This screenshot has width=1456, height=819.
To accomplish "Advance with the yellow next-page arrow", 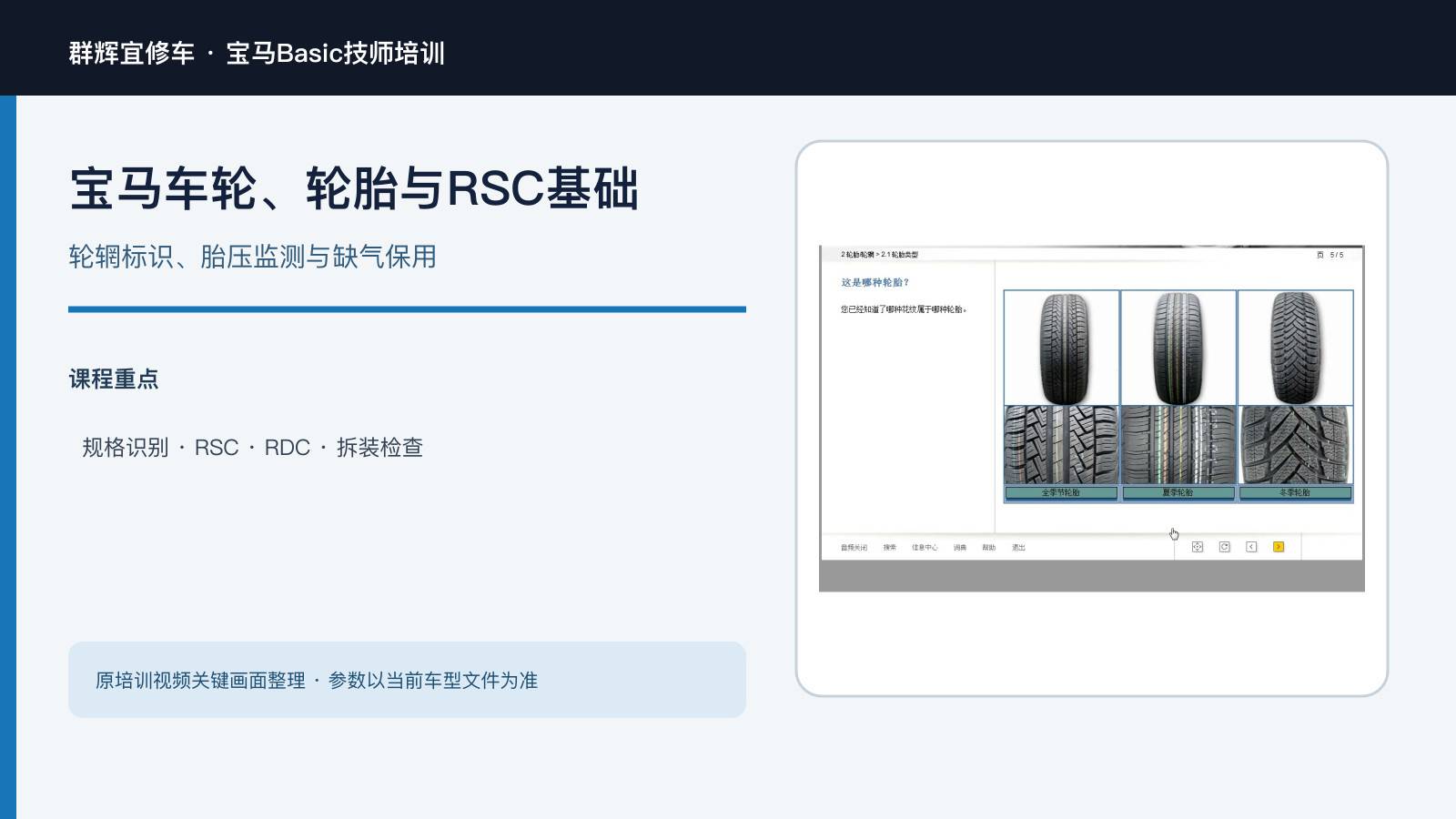I will [1279, 547].
